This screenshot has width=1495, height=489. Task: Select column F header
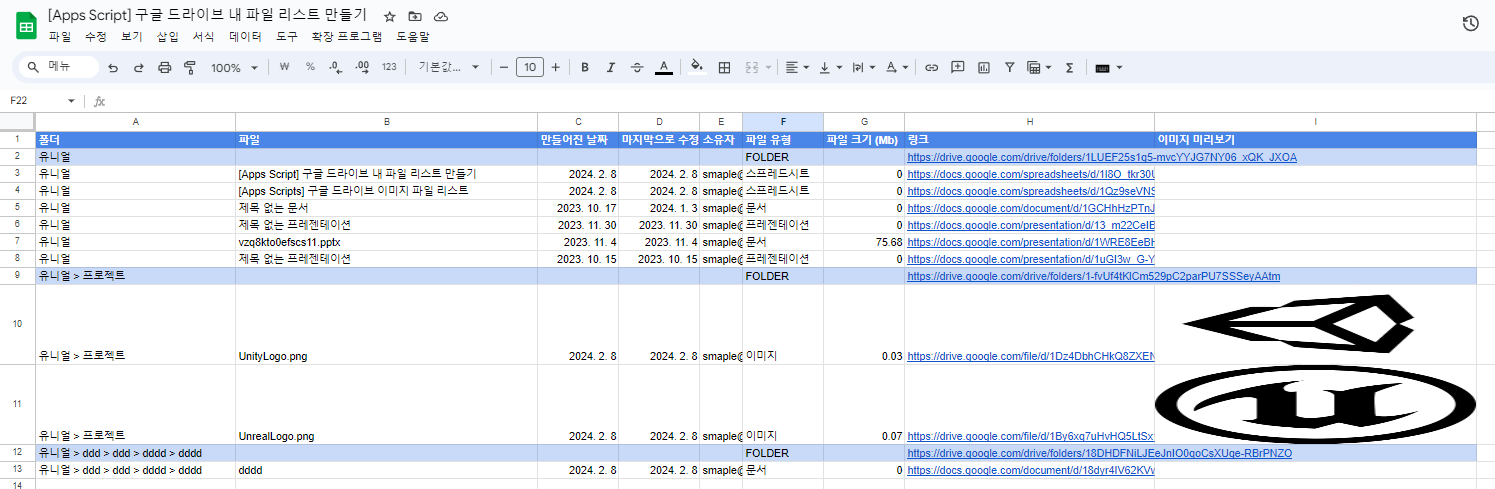(x=783, y=122)
